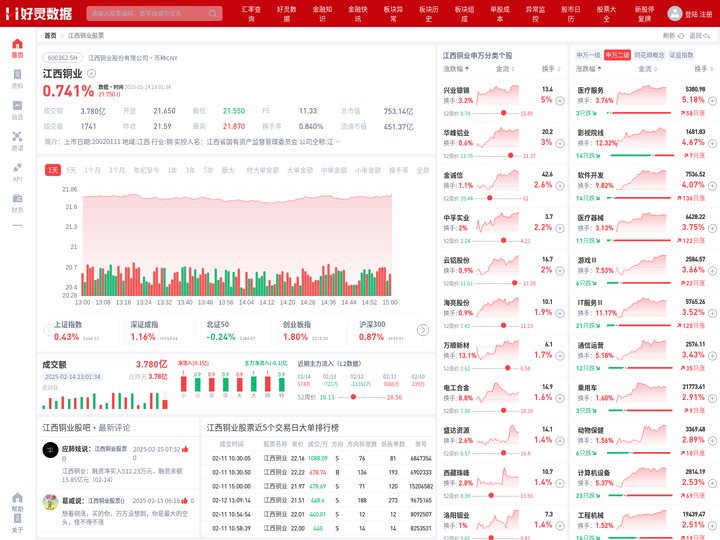This screenshot has height=540, width=720.
Task: Open 金融知识 in top menu
Action: coord(322,13)
